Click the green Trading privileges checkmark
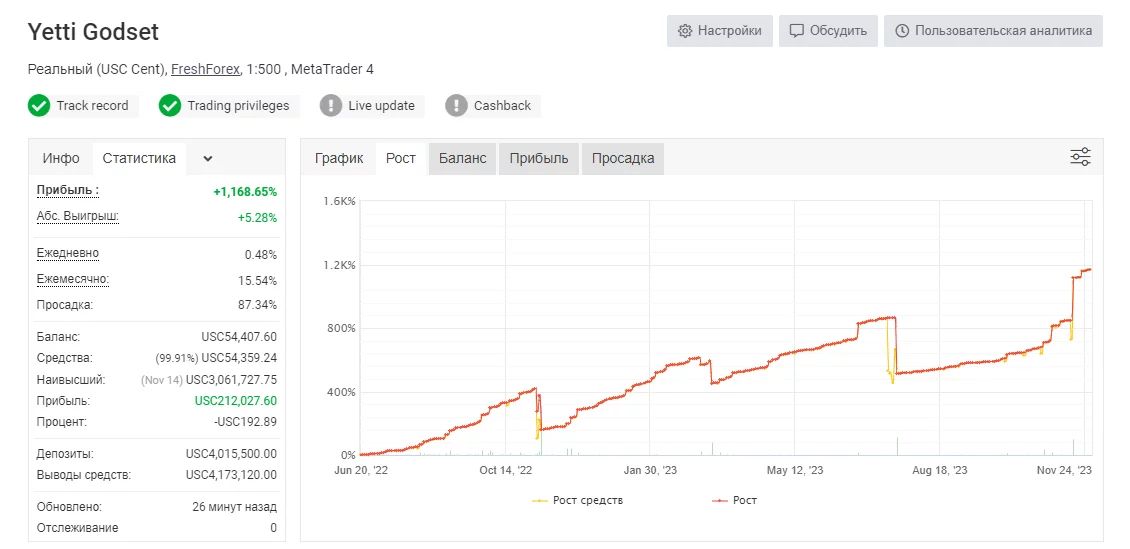 [x=169, y=106]
